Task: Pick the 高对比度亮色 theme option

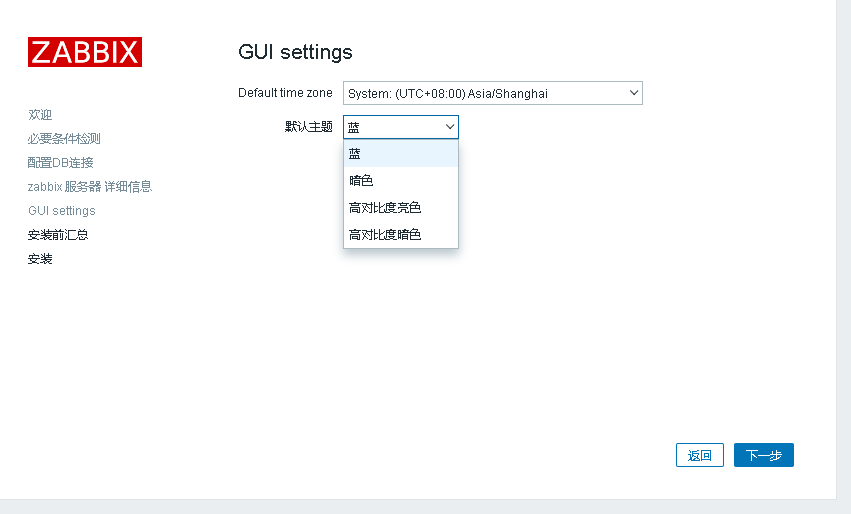Action: (400, 207)
